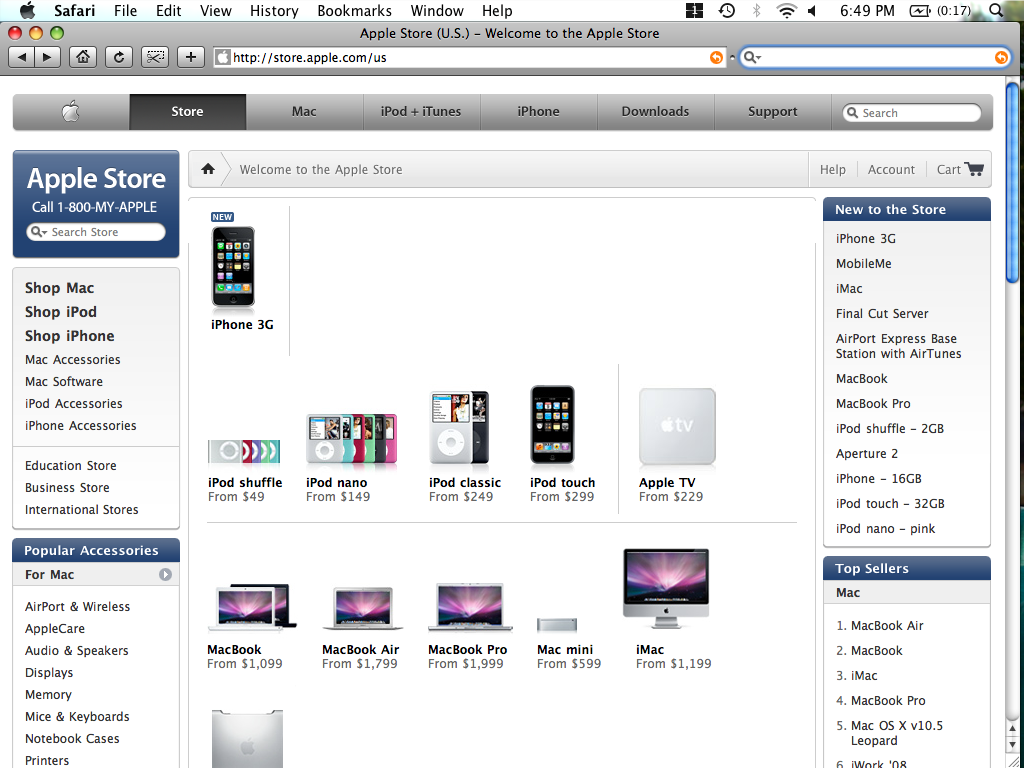Image resolution: width=1024 pixels, height=768 pixels.
Task: Click the Open in Dashboard scissors icon
Action: pos(155,57)
